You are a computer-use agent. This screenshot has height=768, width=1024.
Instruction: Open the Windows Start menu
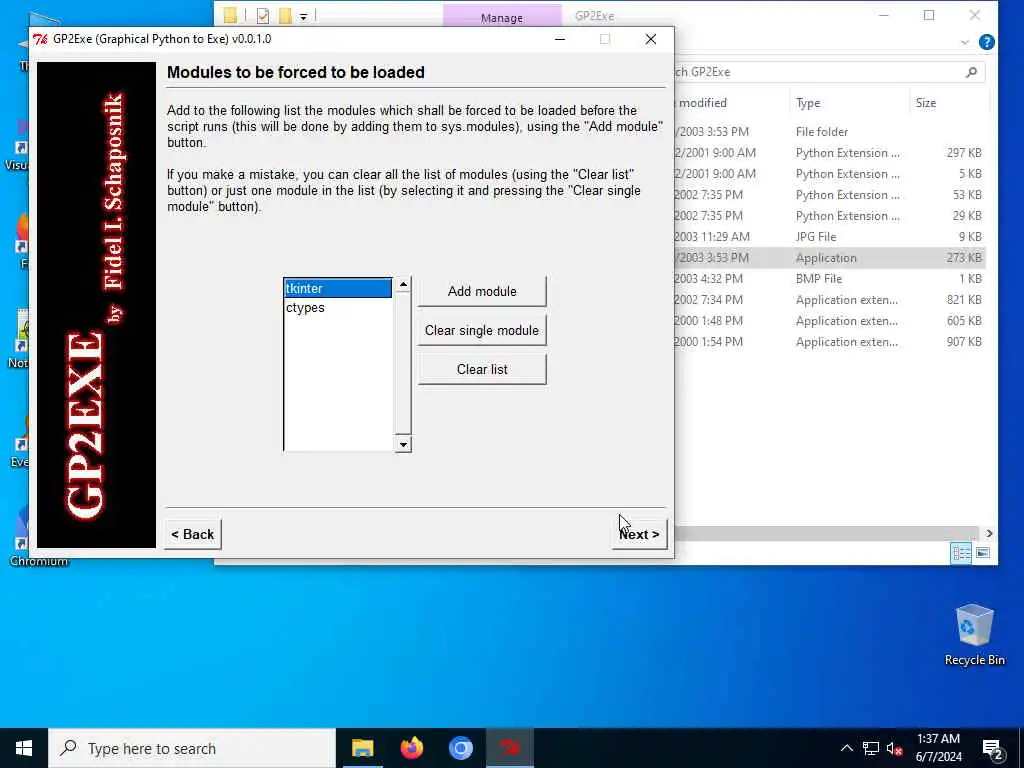24,748
